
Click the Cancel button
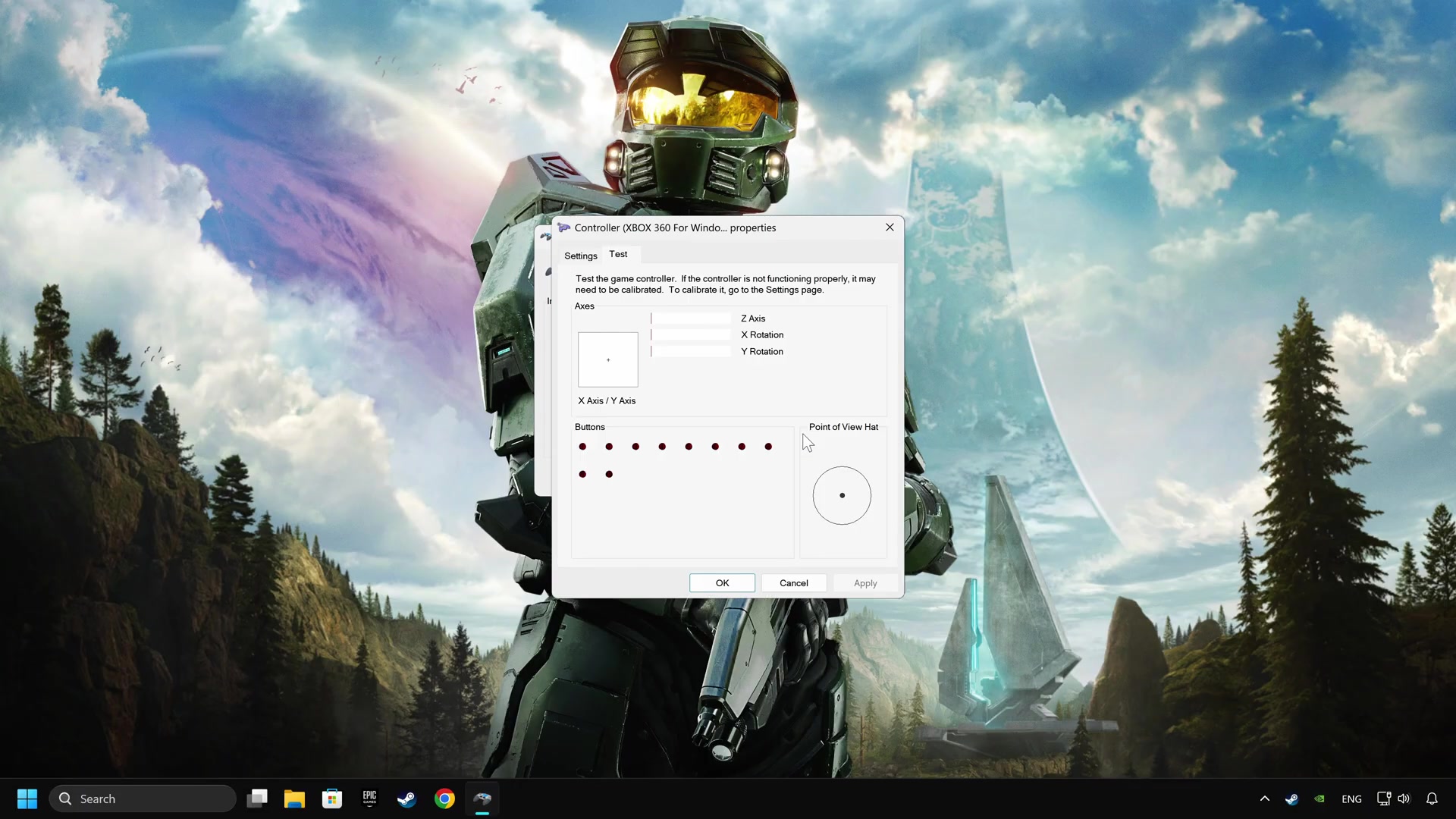pos(794,583)
